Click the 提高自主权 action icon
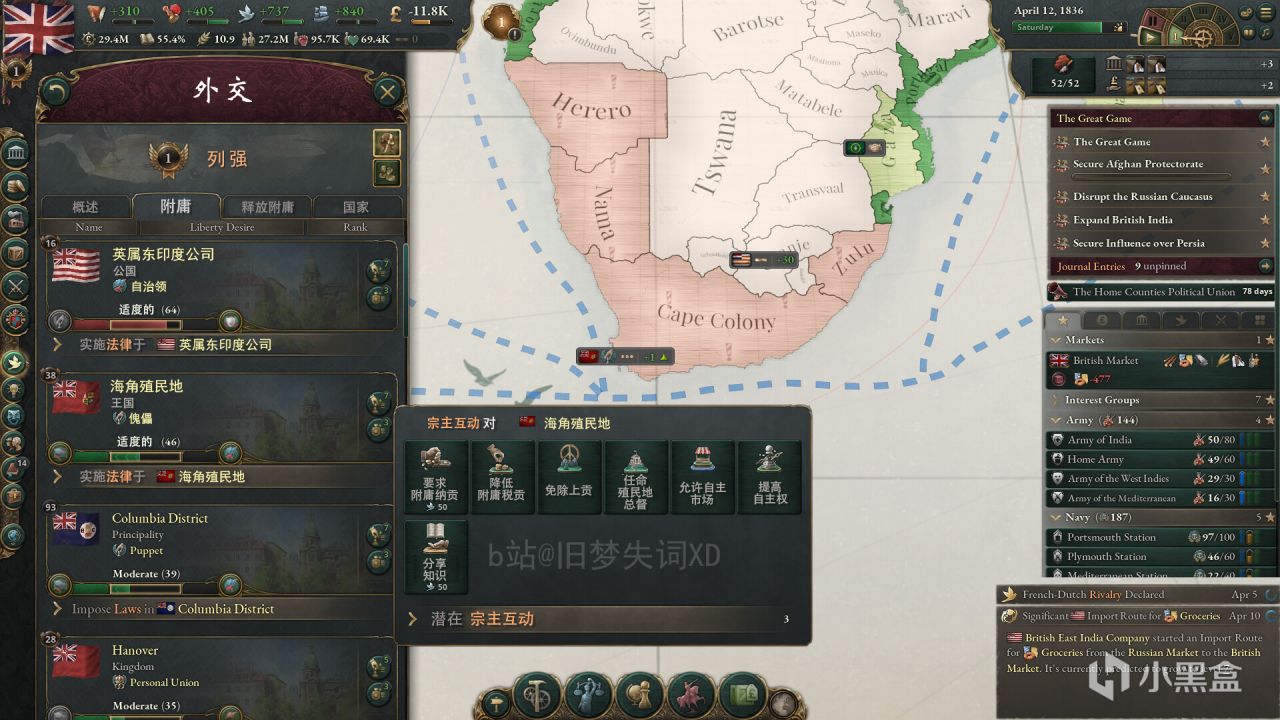Image resolution: width=1280 pixels, height=720 pixels. pyautogui.click(x=769, y=478)
